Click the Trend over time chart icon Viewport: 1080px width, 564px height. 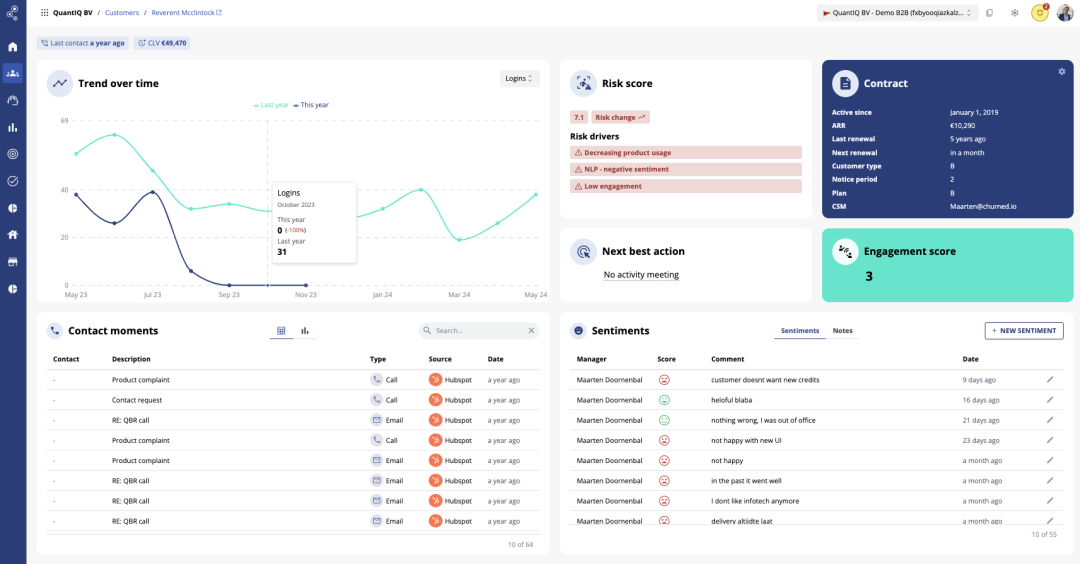[60, 83]
